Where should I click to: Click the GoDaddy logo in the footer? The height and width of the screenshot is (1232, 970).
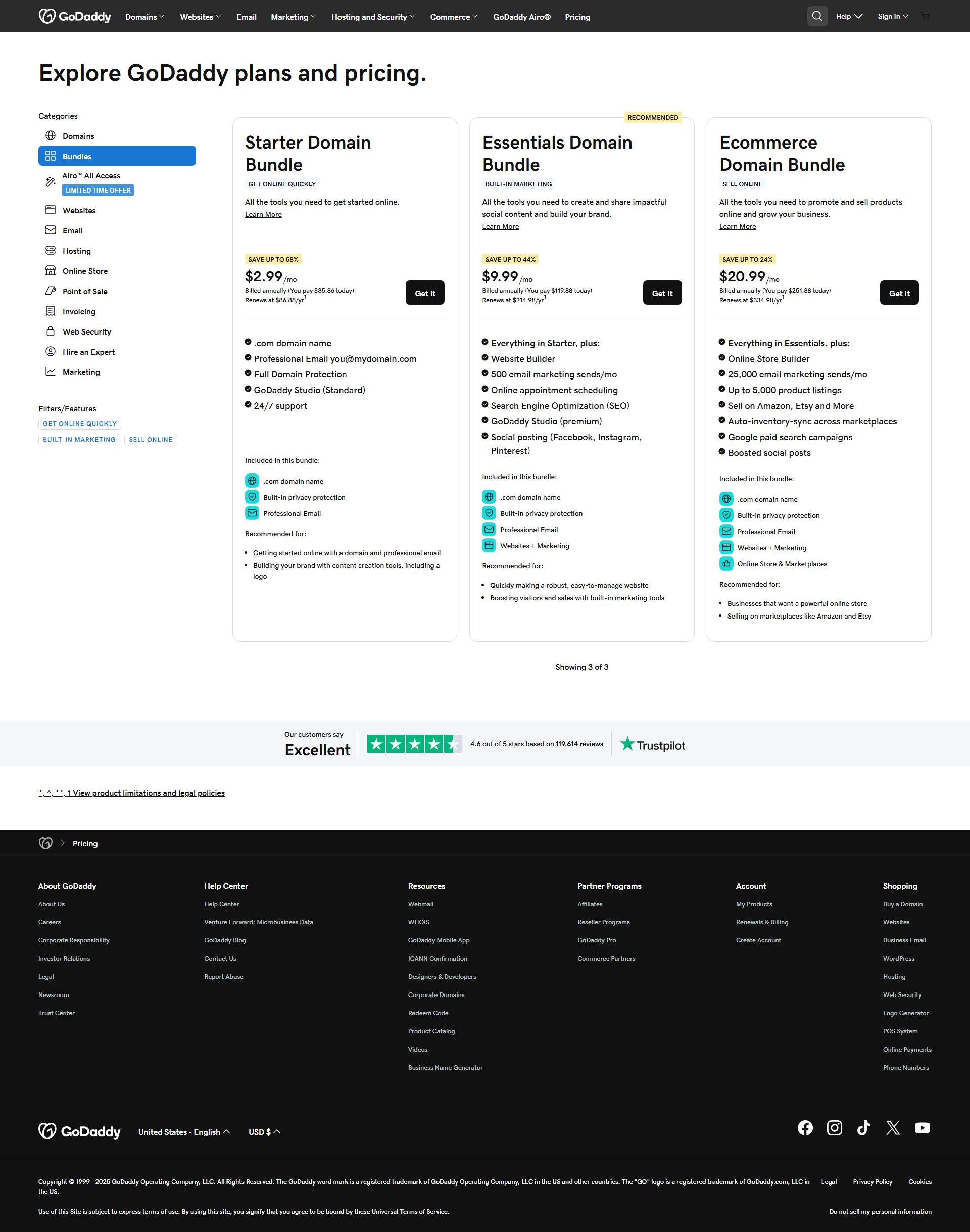point(80,1131)
